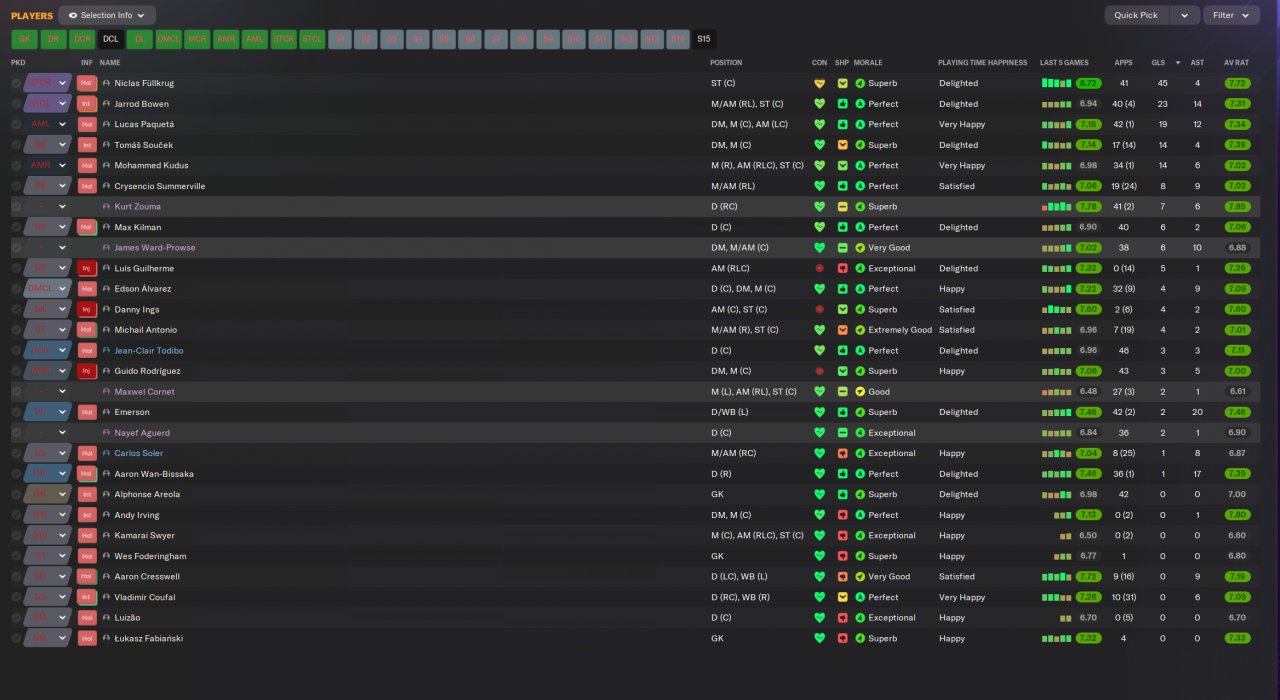Click Tomáš Souček's Int status badge
The height and width of the screenshot is (700, 1280).
(87, 145)
